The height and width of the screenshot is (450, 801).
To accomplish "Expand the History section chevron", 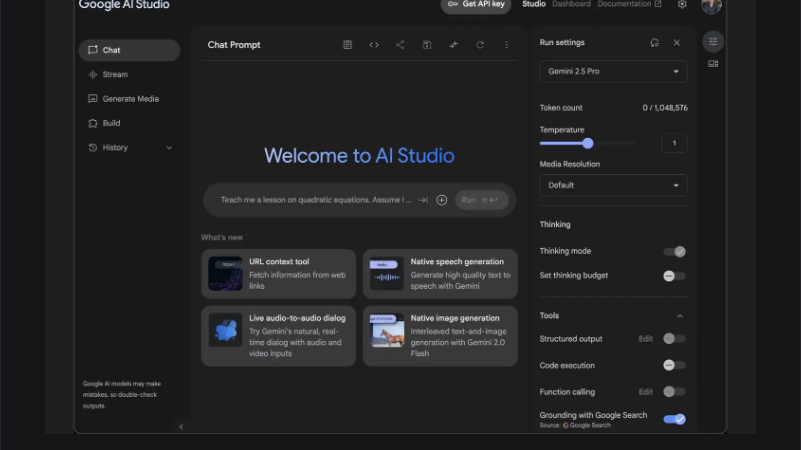I will coord(169,148).
